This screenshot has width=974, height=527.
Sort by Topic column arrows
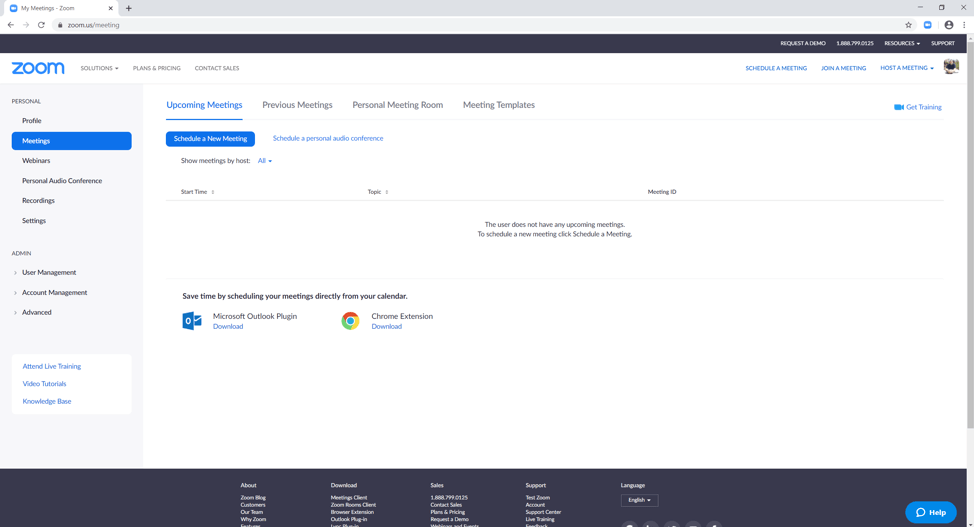pyautogui.click(x=386, y=192)
